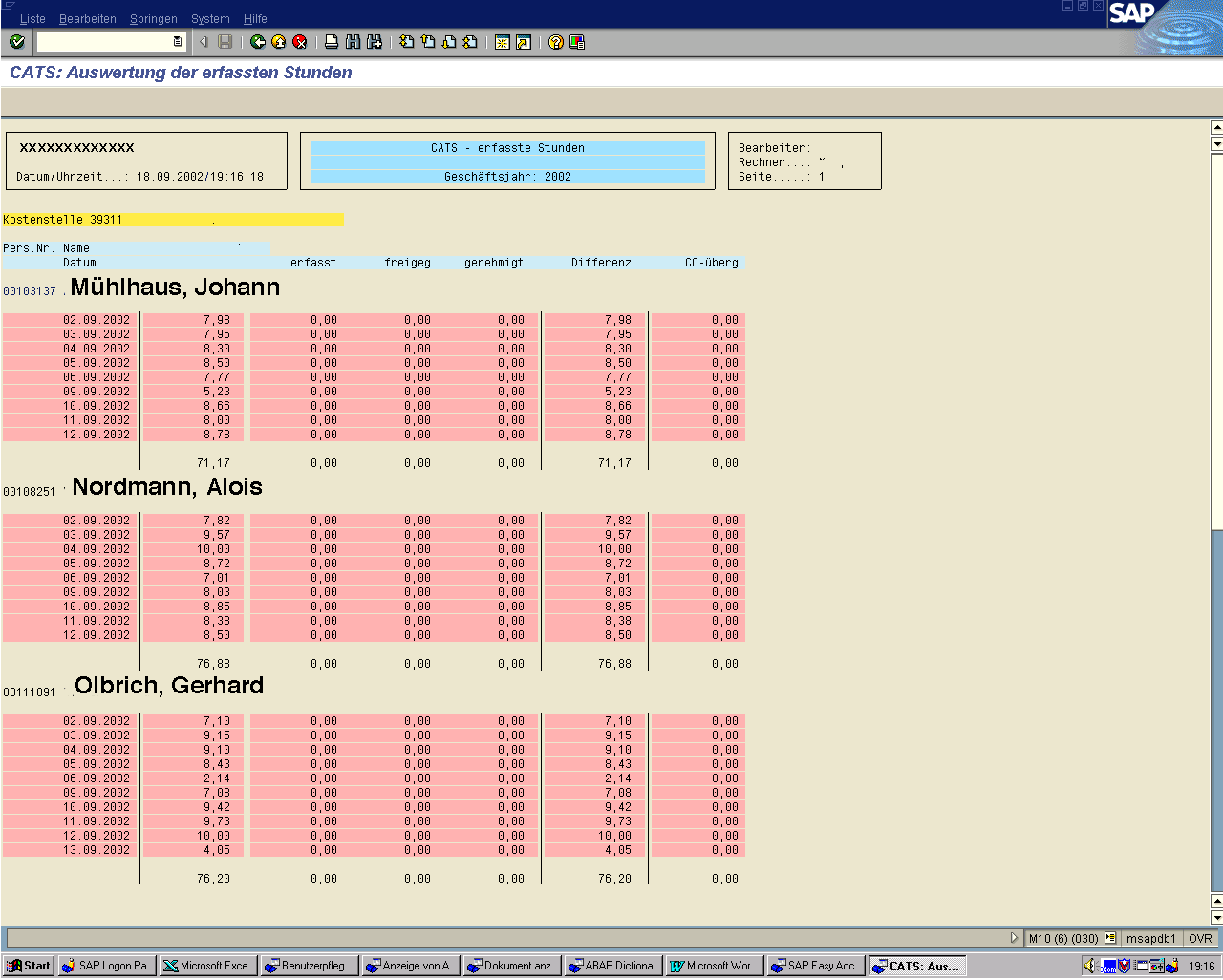Go to first page icon
The image size is (1223, 980).
pos(407,42)
